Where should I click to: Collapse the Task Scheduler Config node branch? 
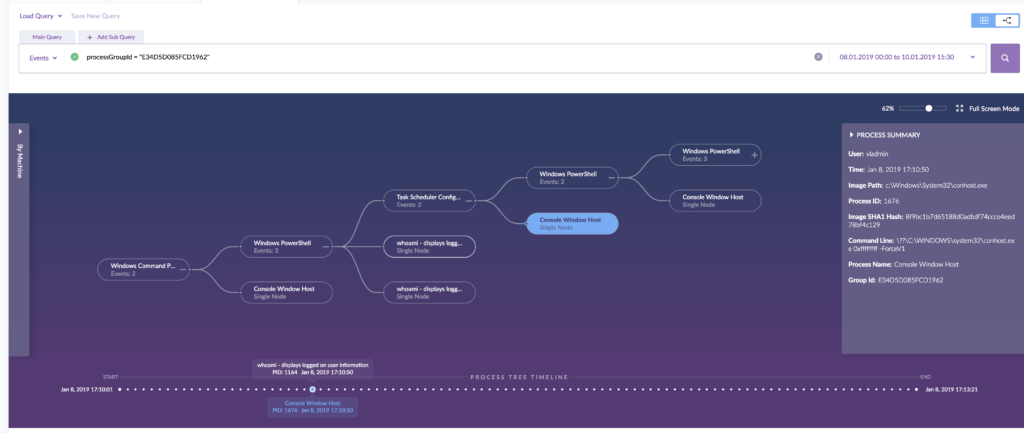click(x=471, y=201)
